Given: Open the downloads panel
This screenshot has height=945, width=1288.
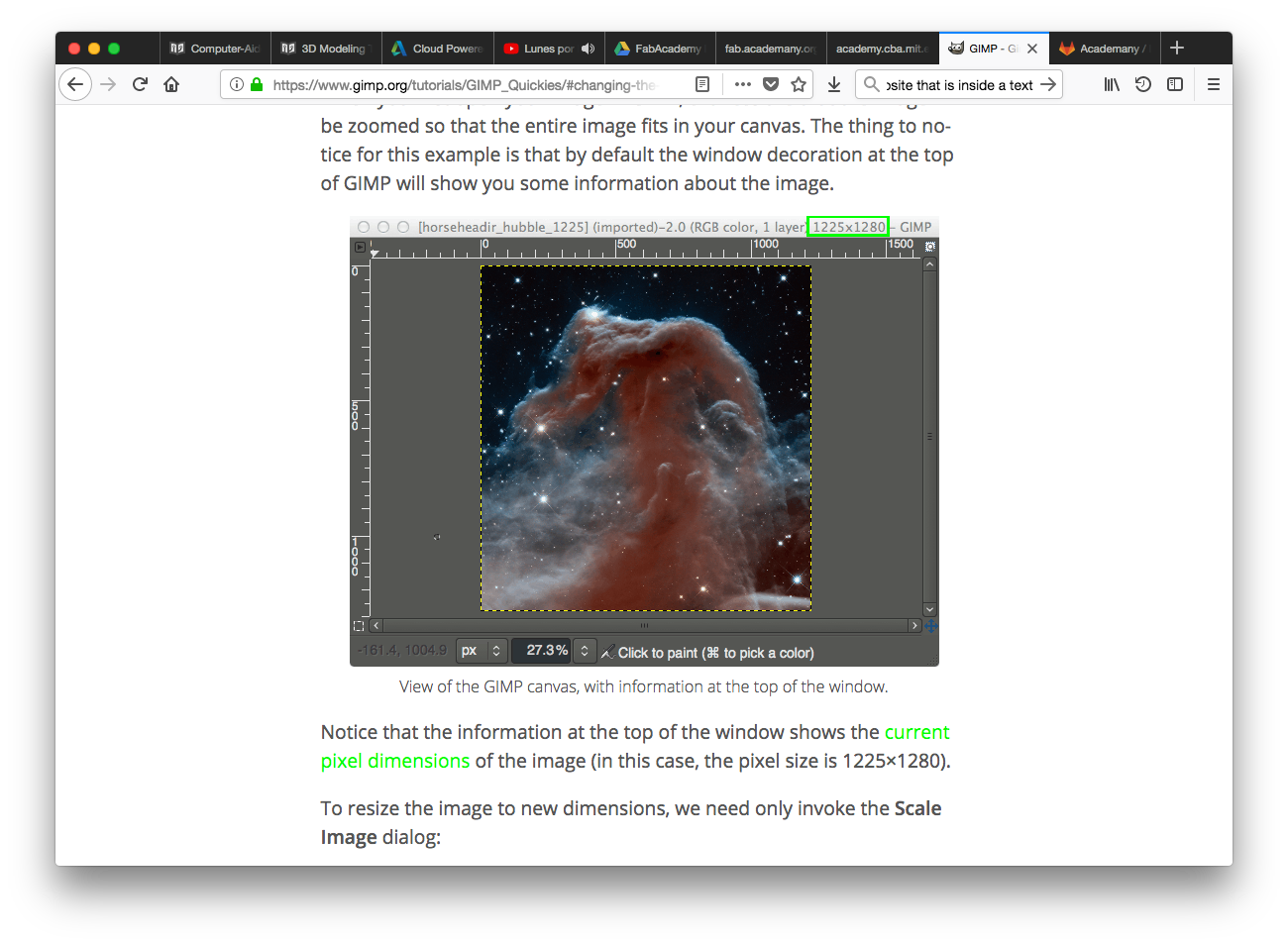Looking at the screenshot, I should pos(834,84).
